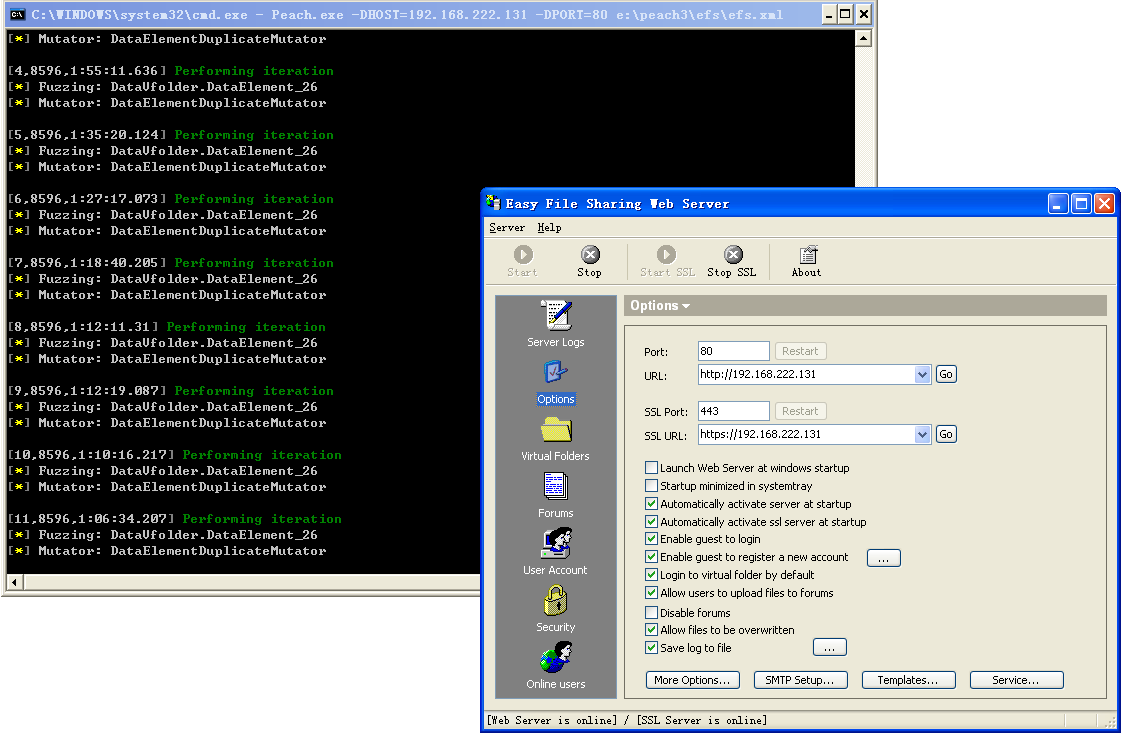
Task: Enable Startup minimized in systemtray
Action: [x=651, y=485]
